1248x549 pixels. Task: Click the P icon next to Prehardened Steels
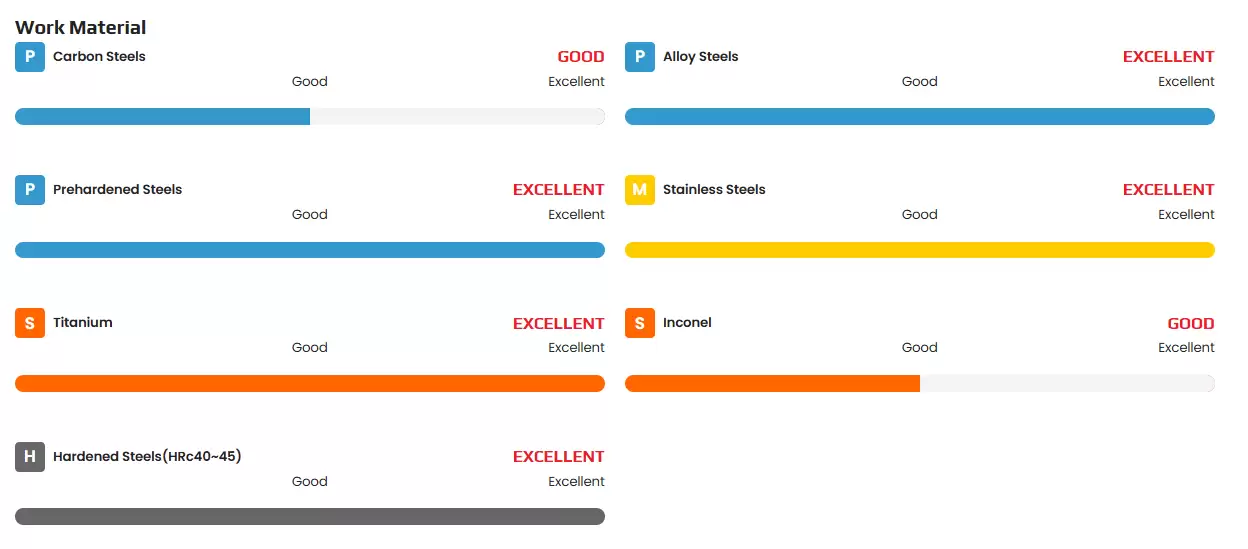[30, 190]
